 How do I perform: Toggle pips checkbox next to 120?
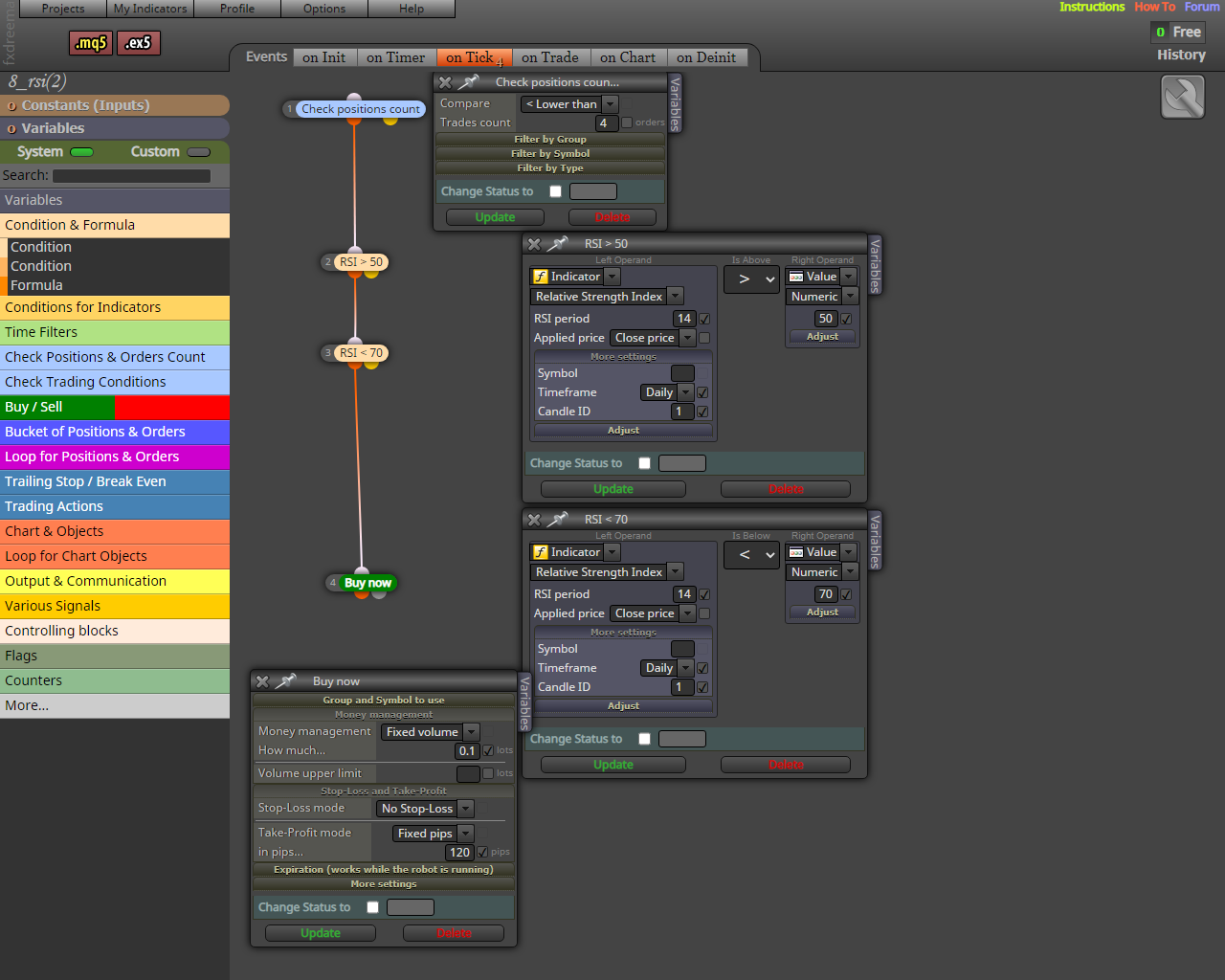click(482, 852)
